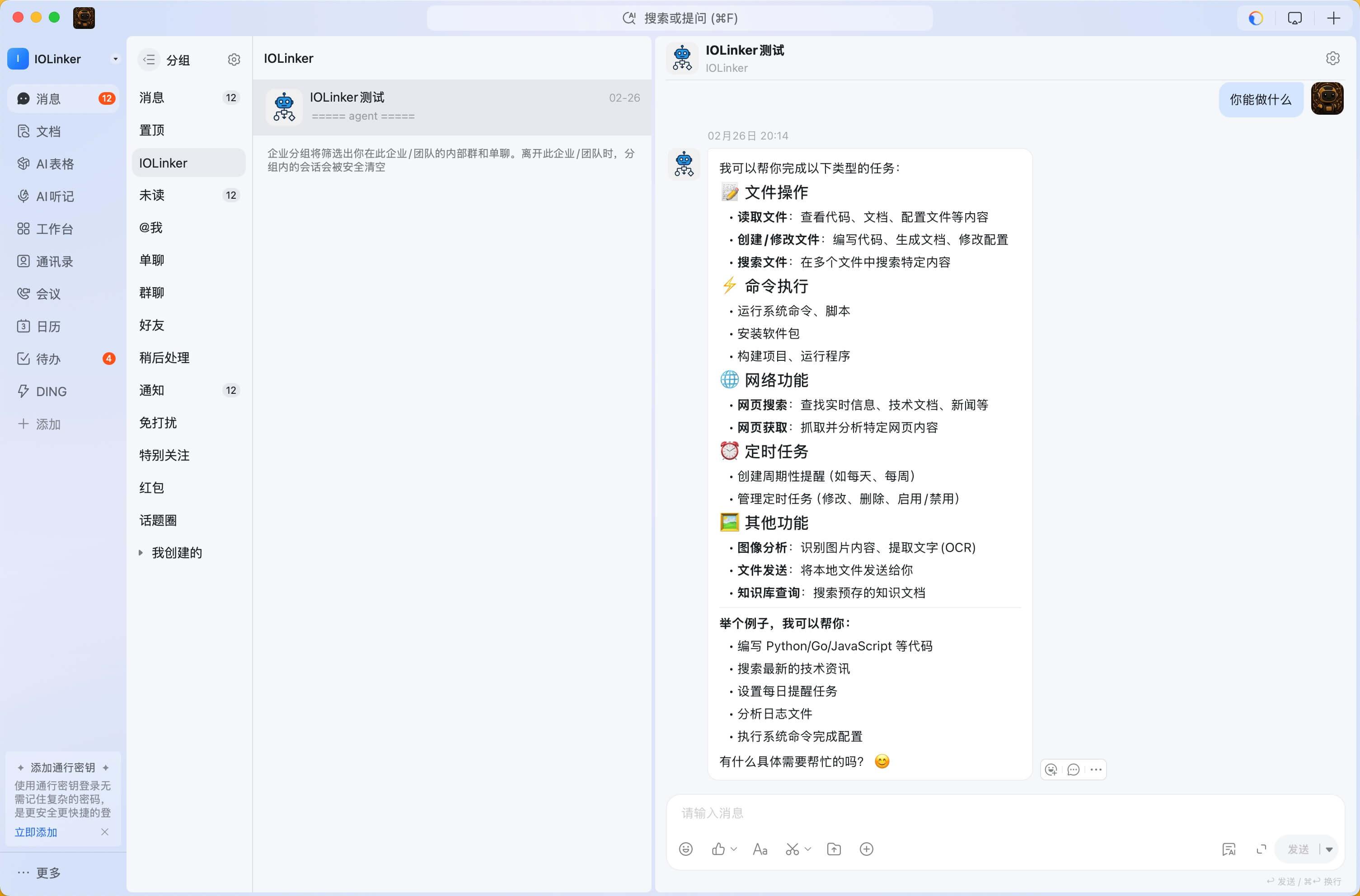Viewport: 1360px width, 896px height.
Task: Select the 群聊 group chats filter
Action: [x=189, y=293]
